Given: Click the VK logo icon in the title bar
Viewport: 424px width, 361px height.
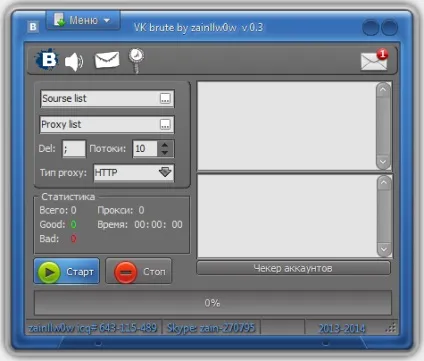Looking at the screenshot, I should (33, 27).
